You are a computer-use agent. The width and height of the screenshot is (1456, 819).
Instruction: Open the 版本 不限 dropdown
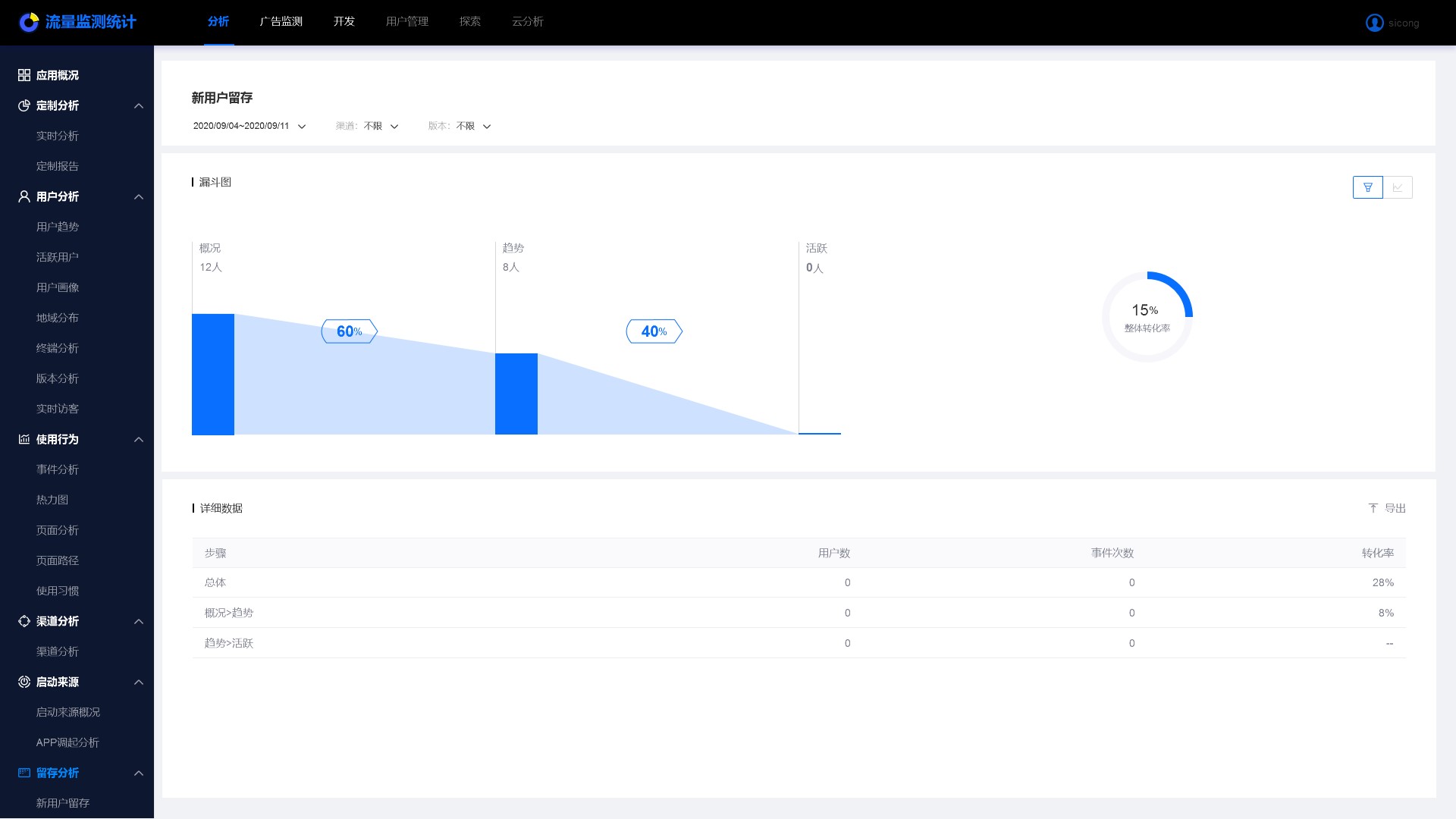click(460, 126)
